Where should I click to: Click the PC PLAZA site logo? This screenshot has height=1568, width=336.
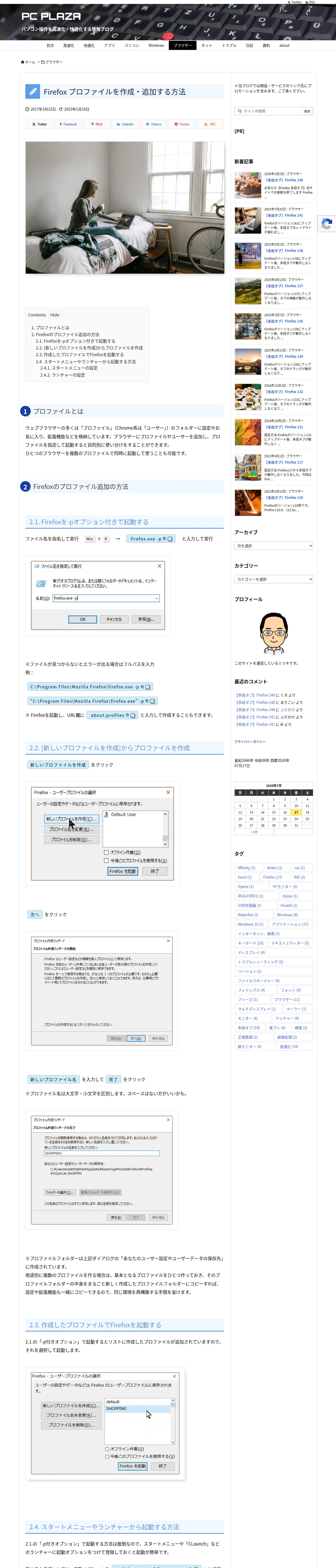(51, 16)
